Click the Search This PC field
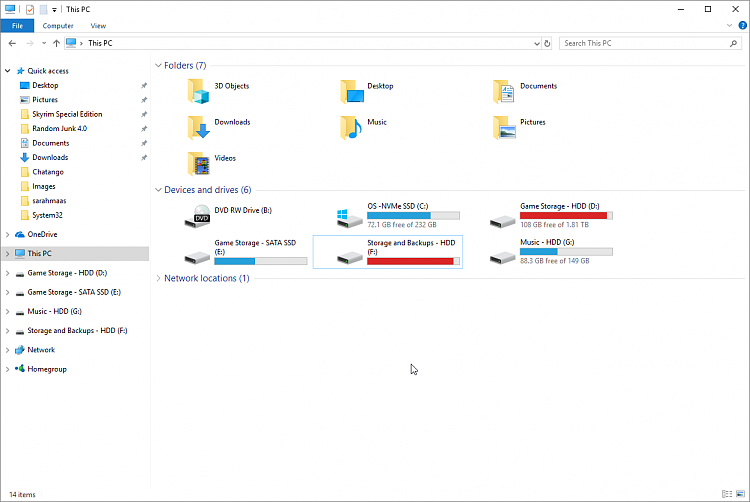 click(651, 43)
